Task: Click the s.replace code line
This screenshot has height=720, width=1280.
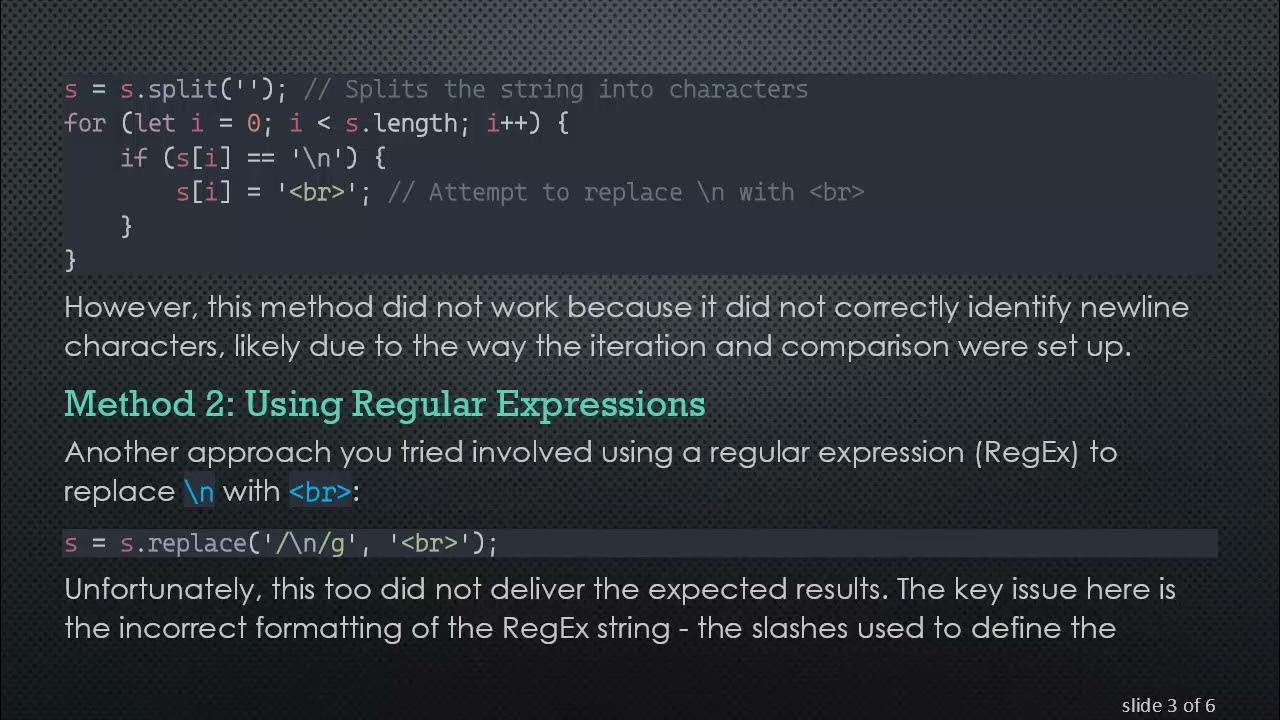Action: point(280,543)
